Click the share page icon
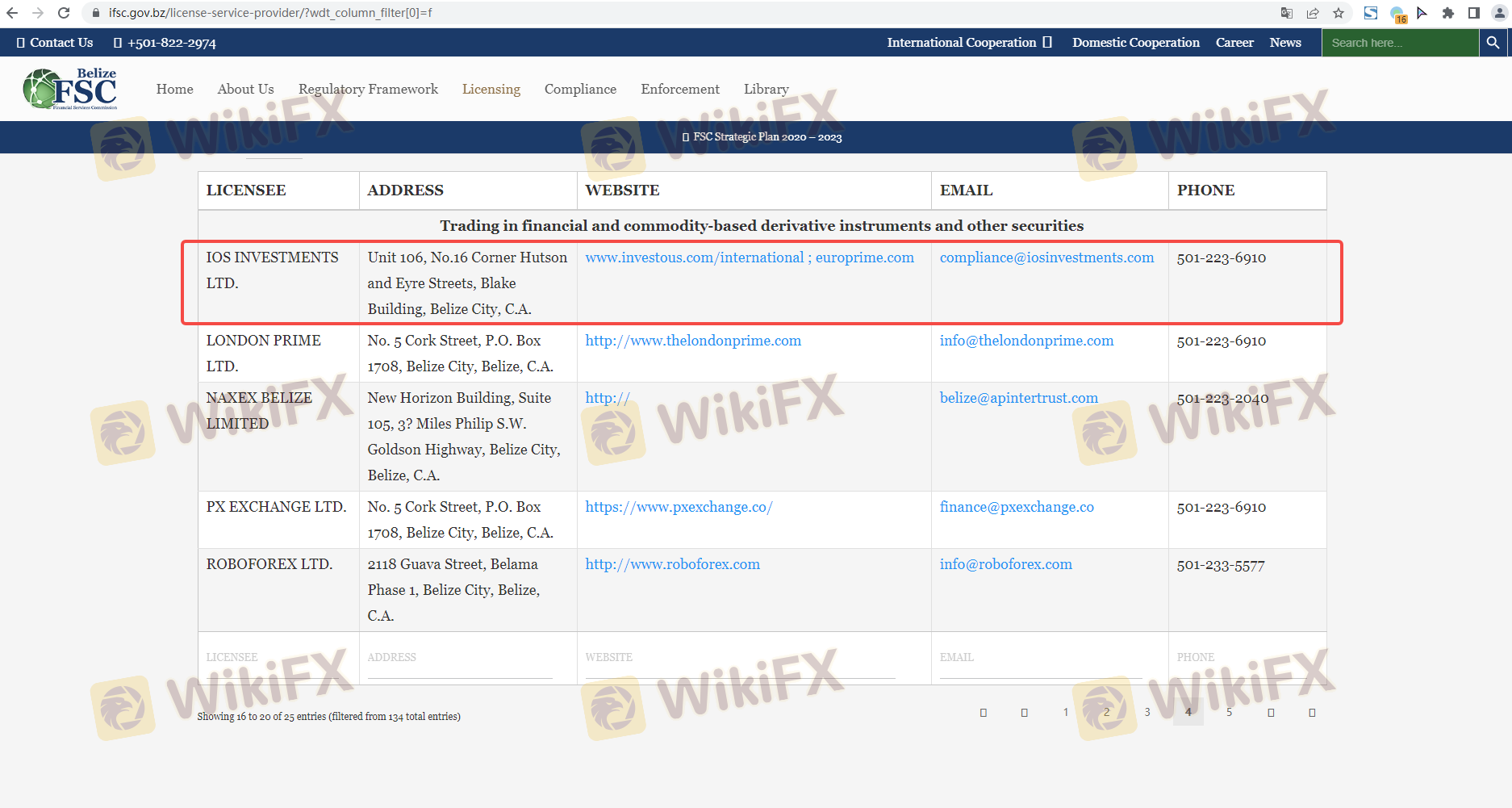1512x808 pixels. (1313, 13)
